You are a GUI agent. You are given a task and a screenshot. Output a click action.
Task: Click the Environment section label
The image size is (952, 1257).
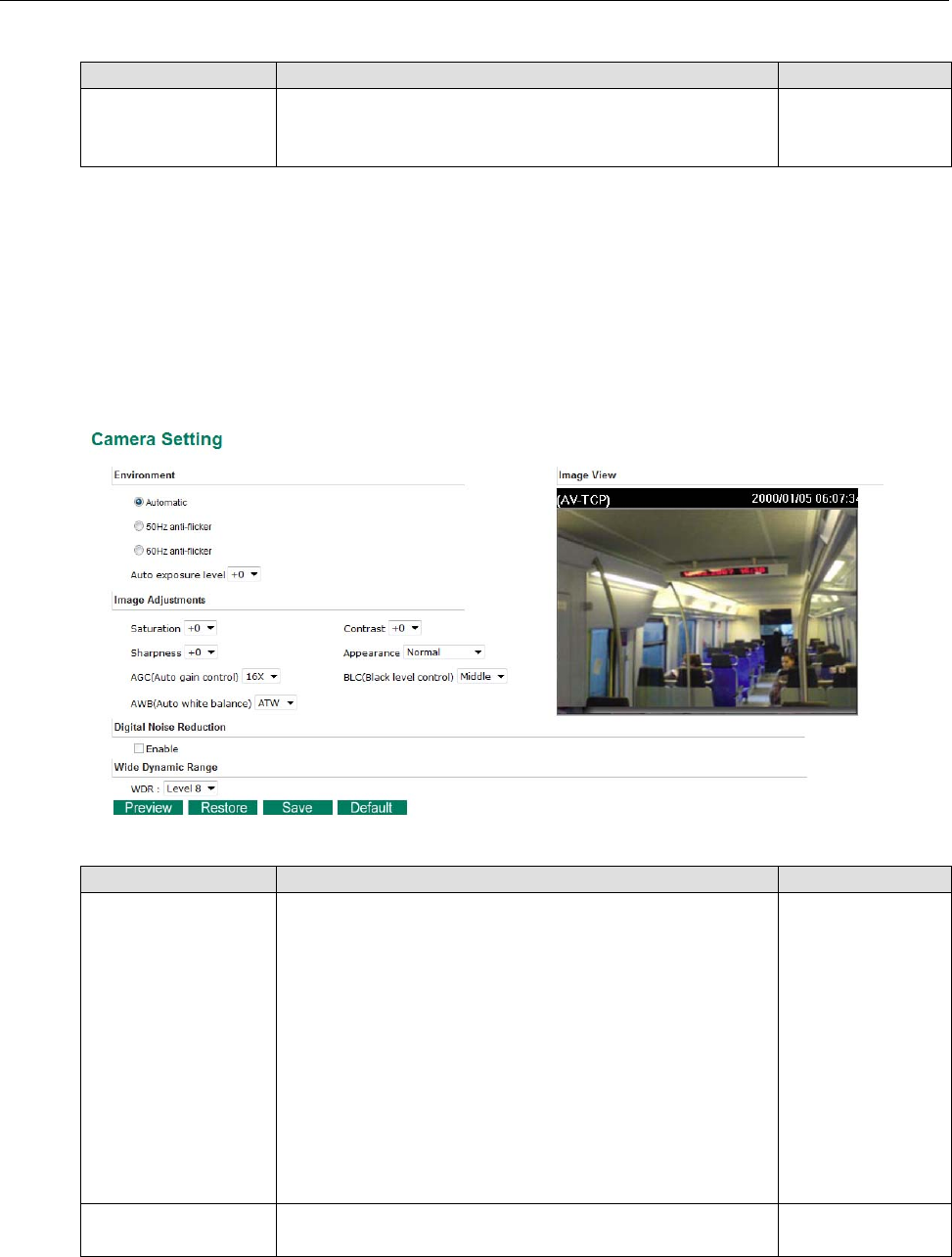click(x=144, y=475)
